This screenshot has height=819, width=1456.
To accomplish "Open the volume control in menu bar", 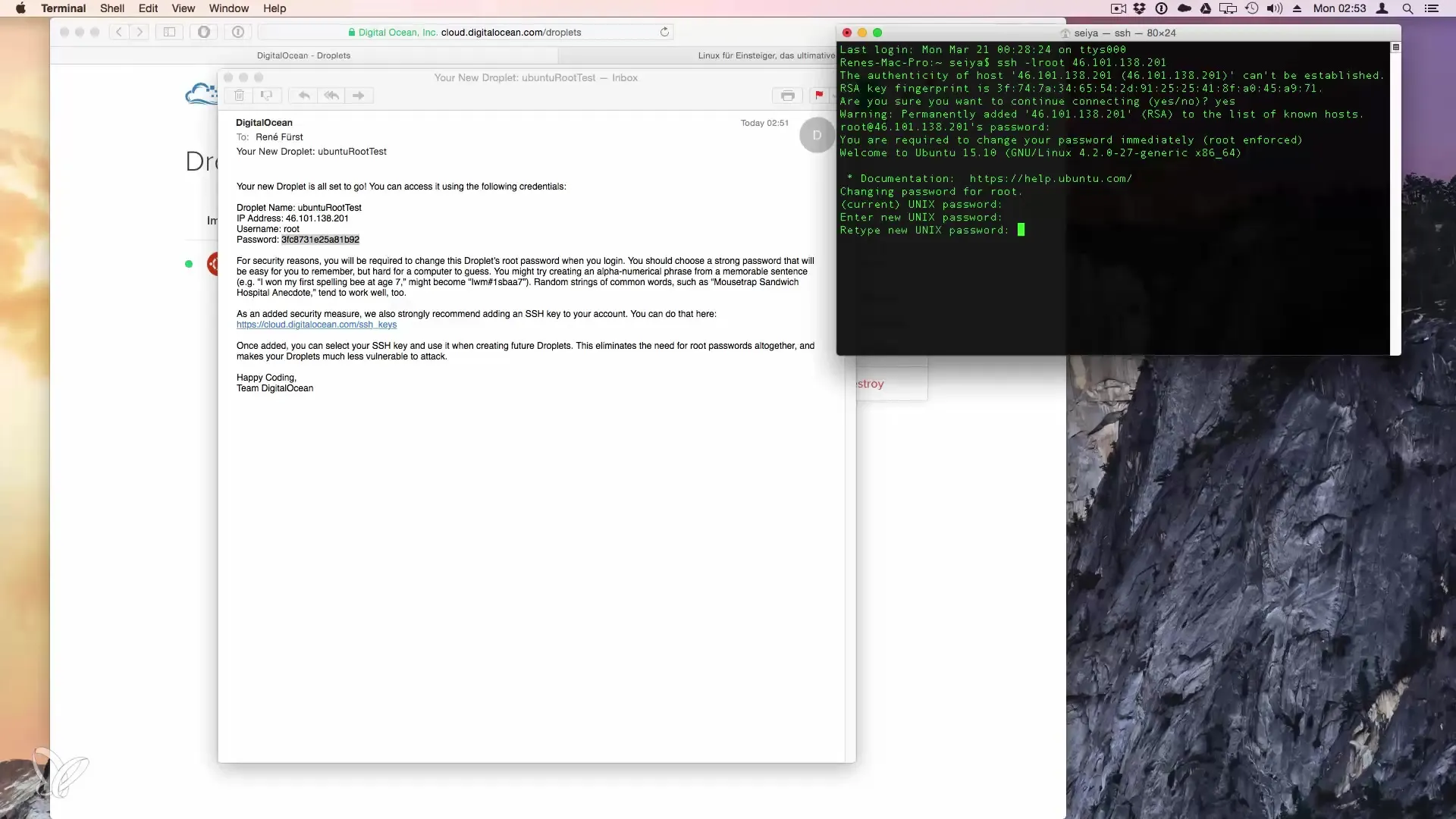I will [1275, 8].
